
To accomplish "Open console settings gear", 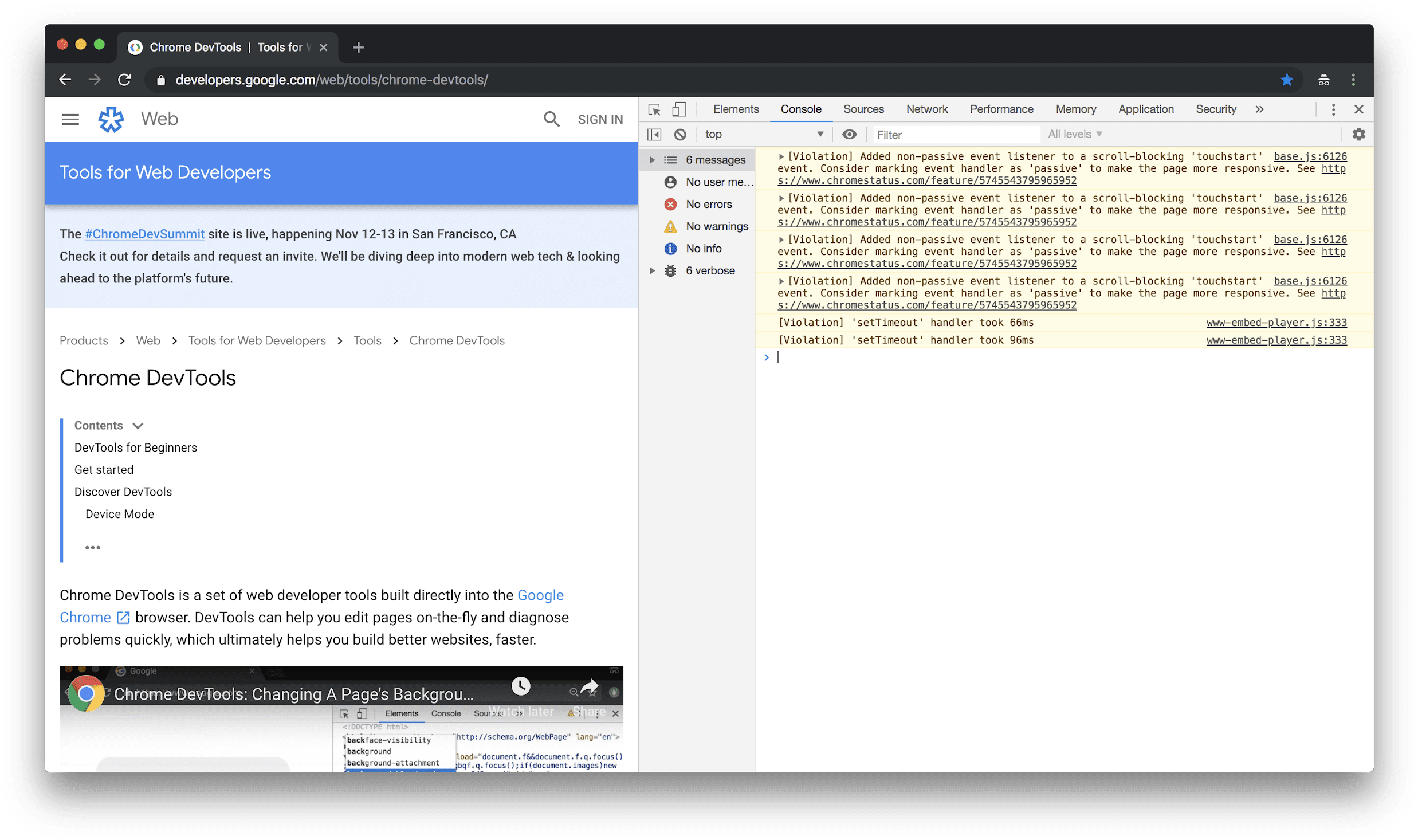I will click(x=1358, y=134).
